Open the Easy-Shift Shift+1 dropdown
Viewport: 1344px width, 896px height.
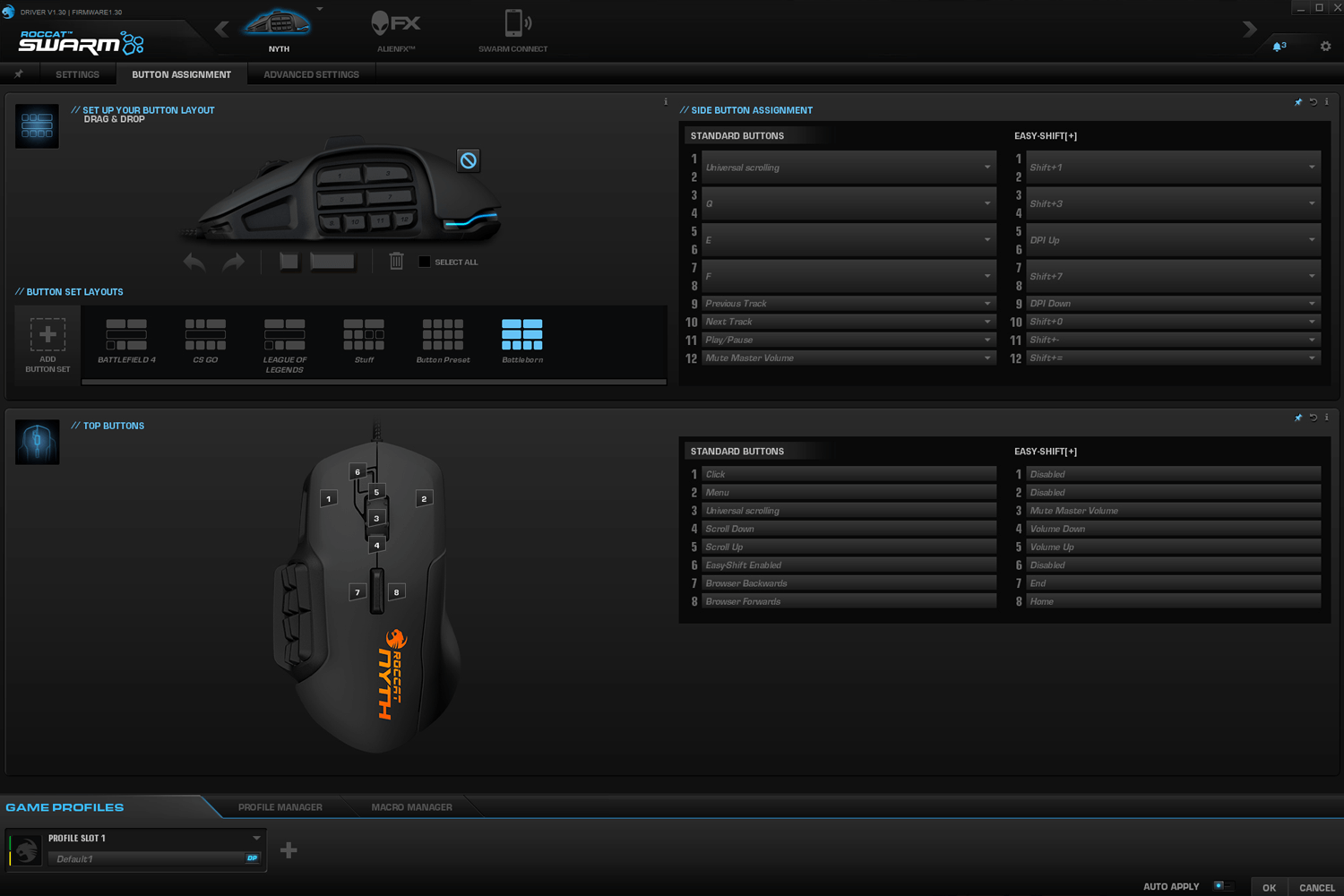(1173, 168)
